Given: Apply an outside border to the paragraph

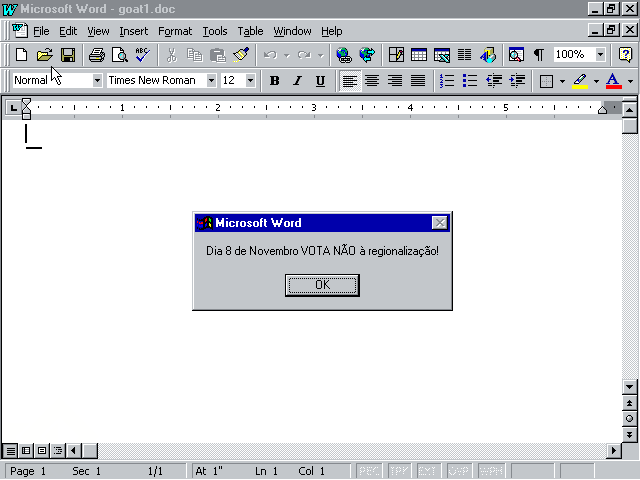Looking at the screenshot, I should coord(546,81).
